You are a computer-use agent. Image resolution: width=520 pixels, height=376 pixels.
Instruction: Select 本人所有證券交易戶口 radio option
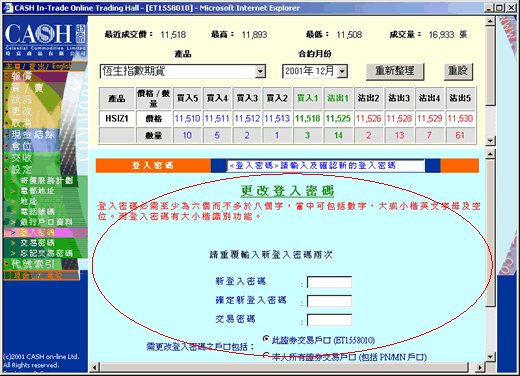pyautogui.click(x=266, y=355)
